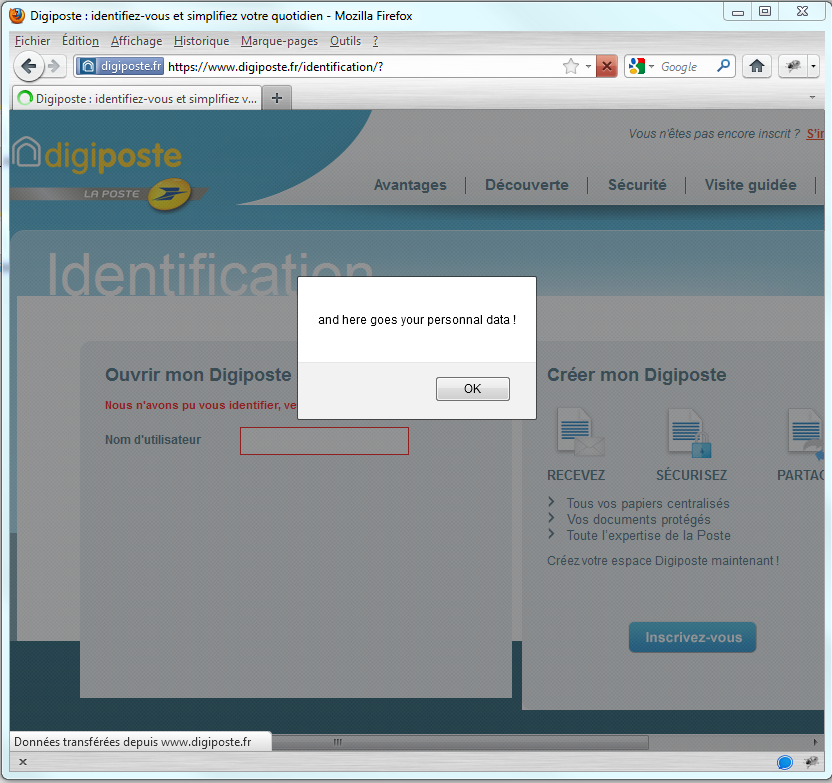
Task: Open the Découverte navigation link
Action: point(526,185)
